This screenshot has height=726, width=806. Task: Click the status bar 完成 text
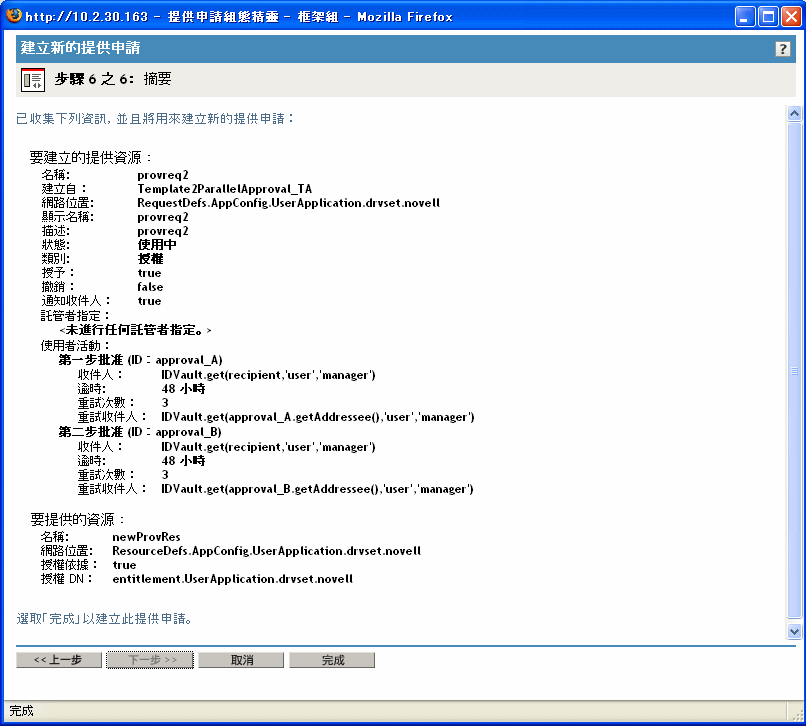tap(21, 711)
